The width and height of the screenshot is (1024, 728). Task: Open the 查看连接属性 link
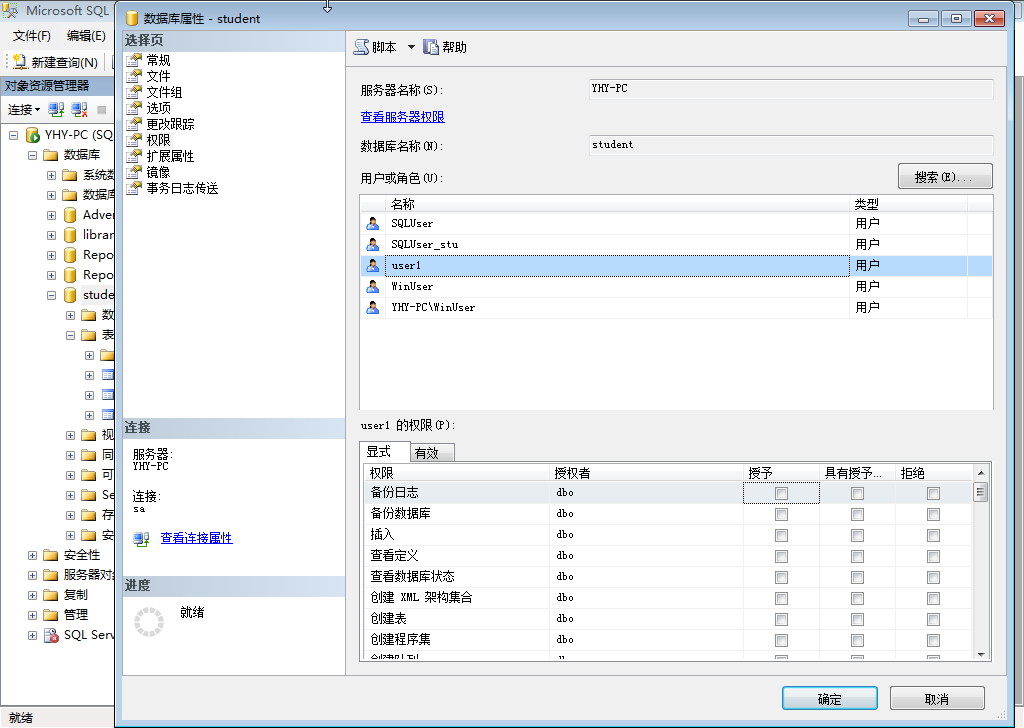[x=197, y=538]
